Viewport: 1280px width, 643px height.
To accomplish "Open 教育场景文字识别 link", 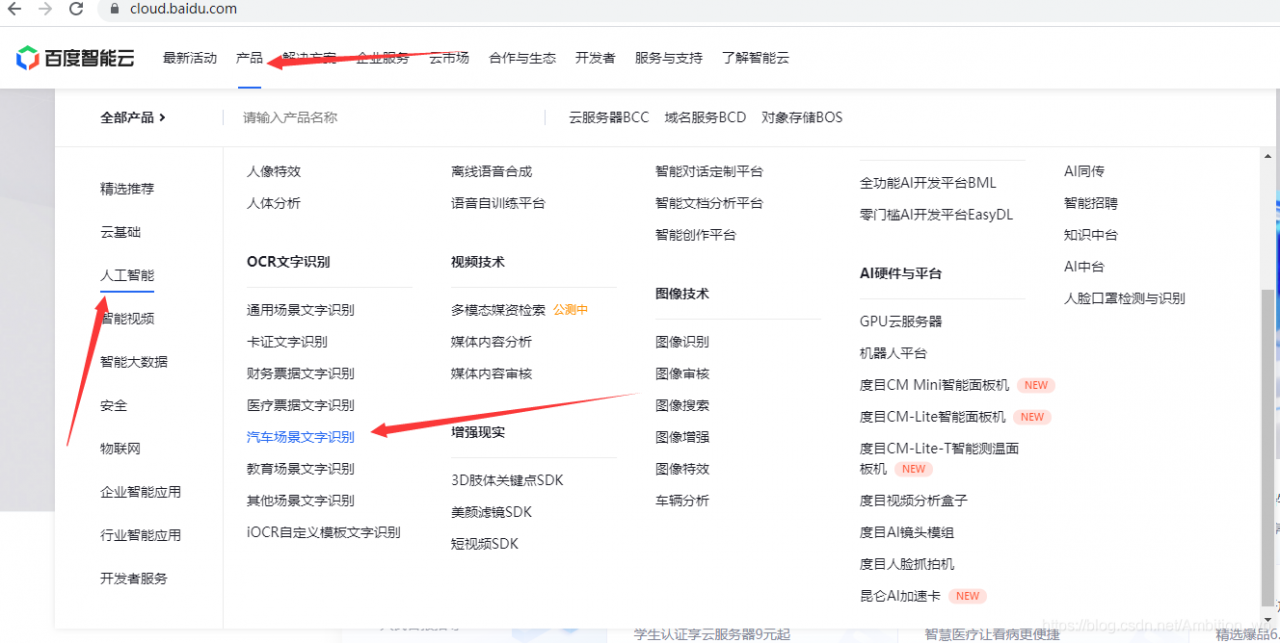I will pyautogui.click(x=300, y=468).
